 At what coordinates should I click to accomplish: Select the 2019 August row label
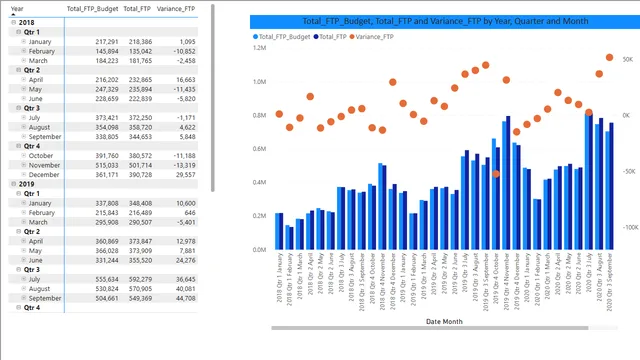click(x=39, y=289)
